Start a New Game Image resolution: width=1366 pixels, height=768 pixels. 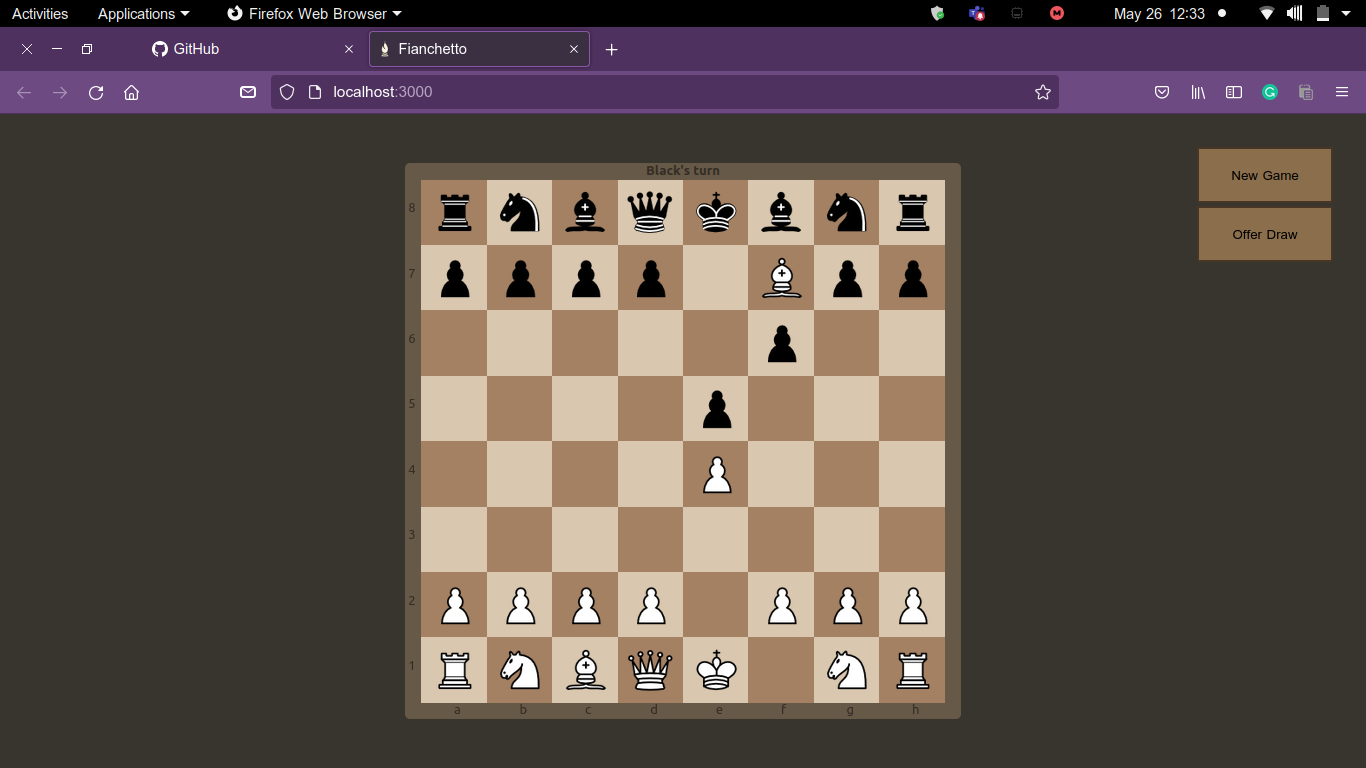(1265, 175)
